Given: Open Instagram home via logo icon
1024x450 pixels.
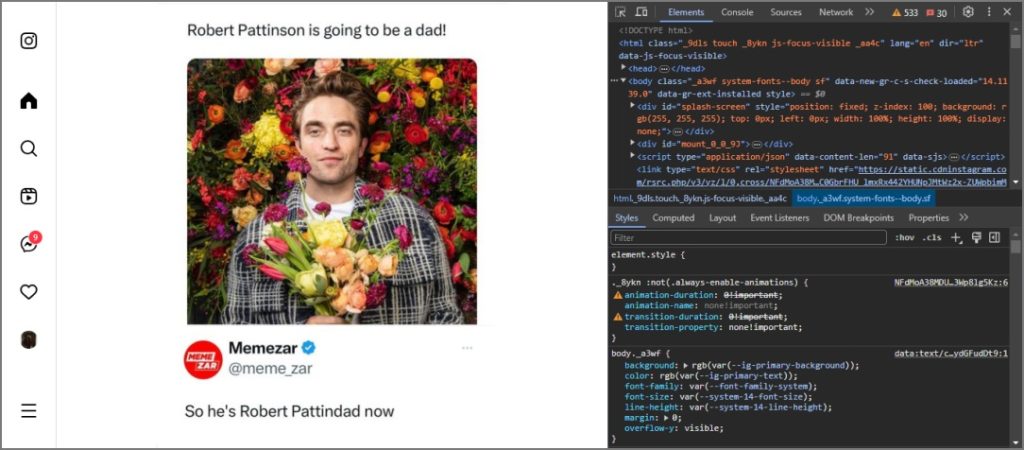Looking at the screenshot, I should click(28, 41).
